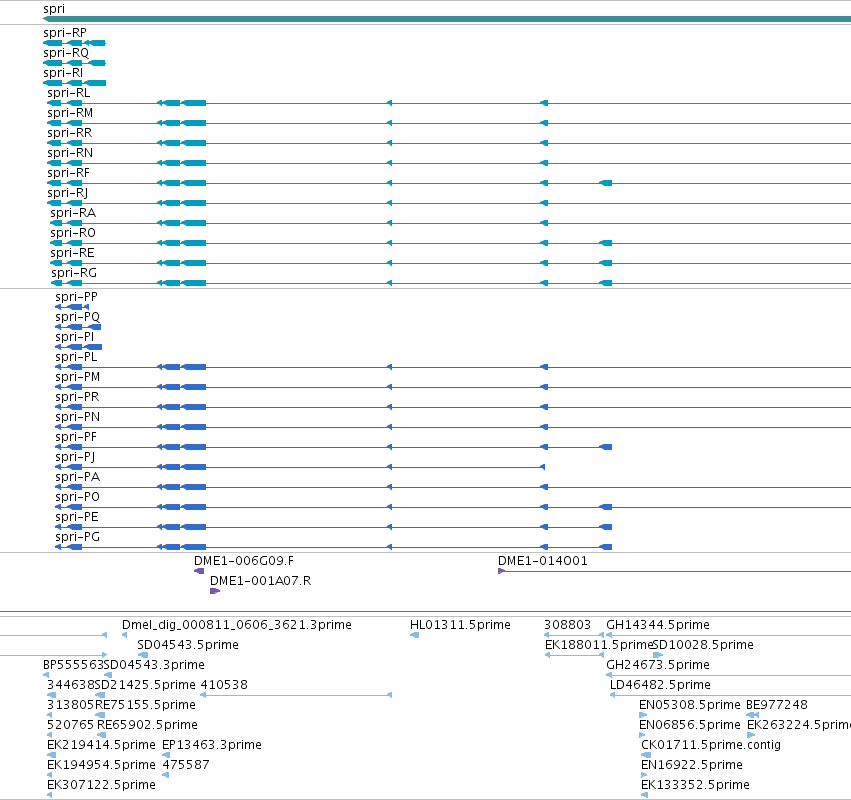
Task: Select transcript spri-RO label
Action: point(73,233)
